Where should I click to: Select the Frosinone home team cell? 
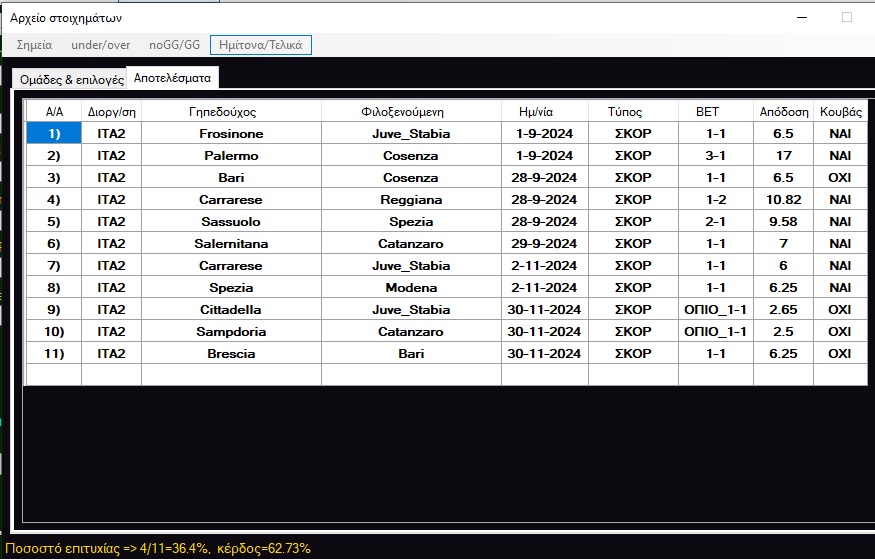[x=230, y=134]
